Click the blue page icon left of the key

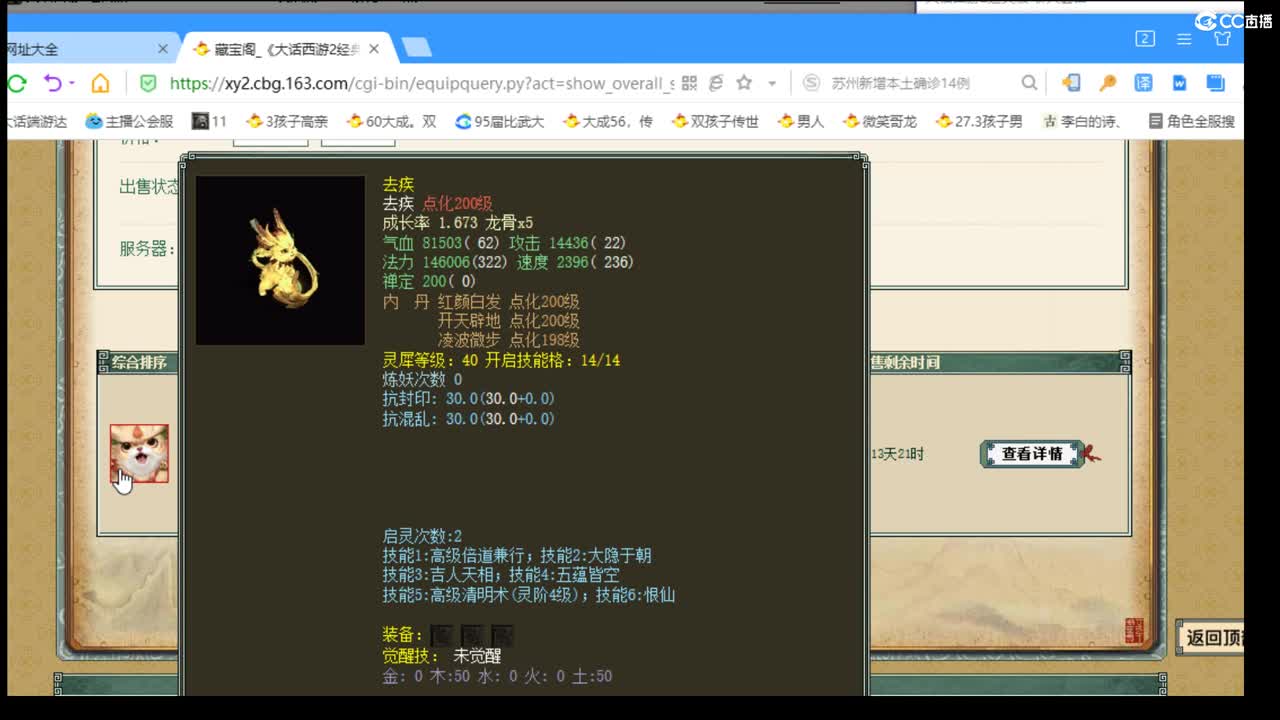click(x=1071, y=83)
